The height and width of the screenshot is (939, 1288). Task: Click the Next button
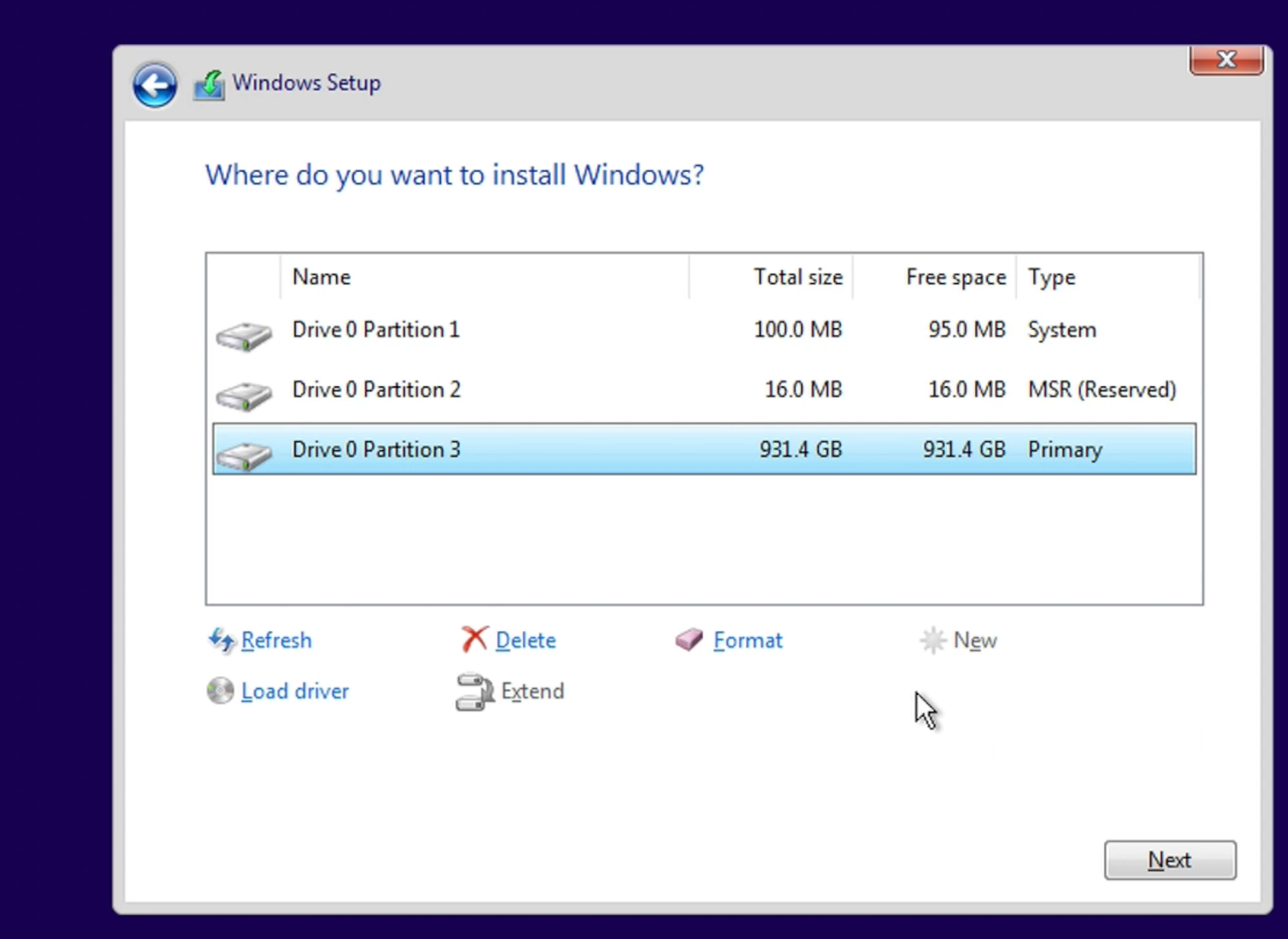click(x=1170, y=860)
